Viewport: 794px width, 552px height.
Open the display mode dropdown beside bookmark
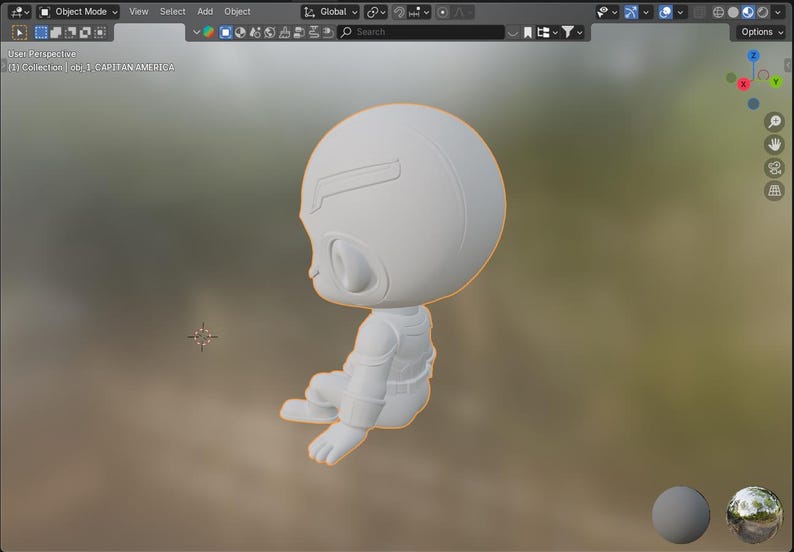click(547, 32)
